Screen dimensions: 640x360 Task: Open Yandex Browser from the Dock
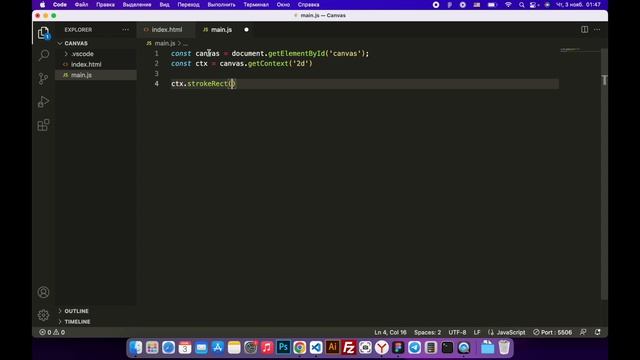pyautogui.click(x=382, y=347)
